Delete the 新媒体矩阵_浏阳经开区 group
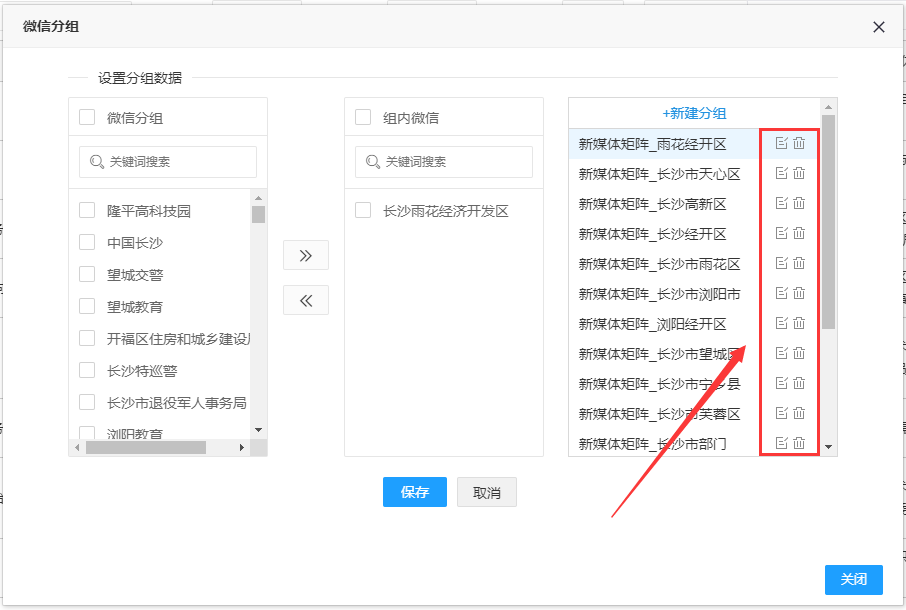Viewport: 906px width, 610px height. click(x=799, y=323)
